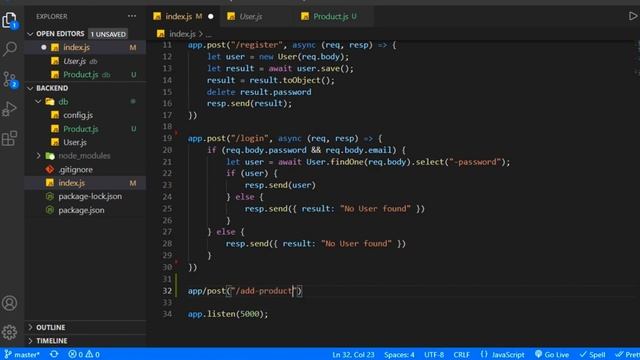Click the unsaved dot on index.js tab

click(211, 17)
